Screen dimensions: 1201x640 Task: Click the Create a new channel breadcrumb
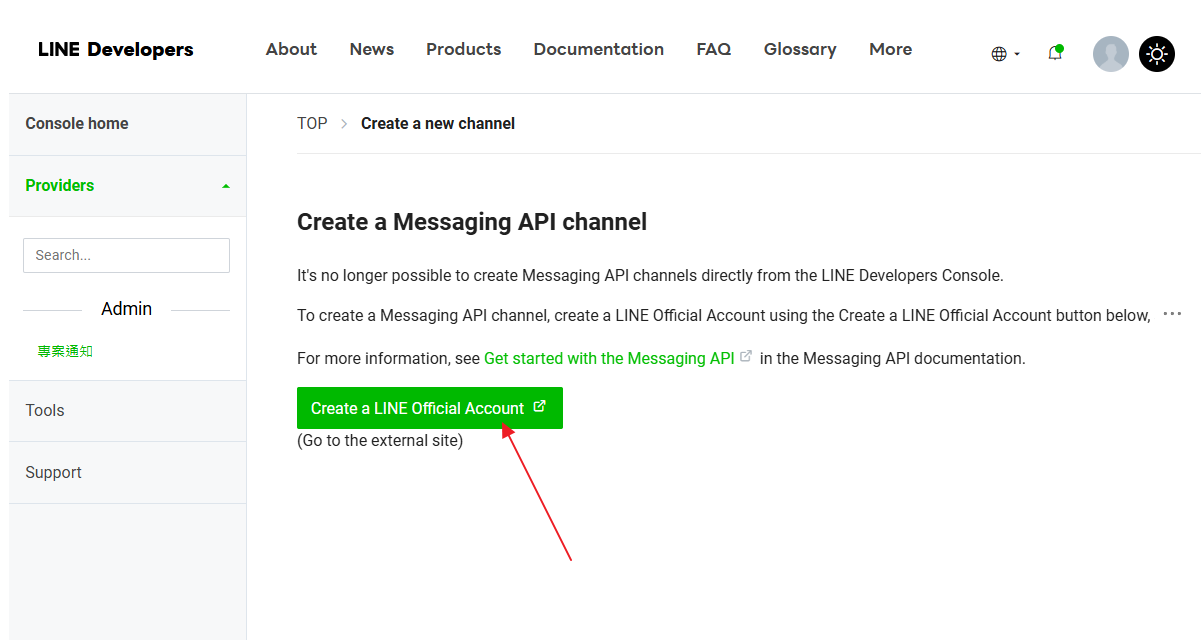438,124
